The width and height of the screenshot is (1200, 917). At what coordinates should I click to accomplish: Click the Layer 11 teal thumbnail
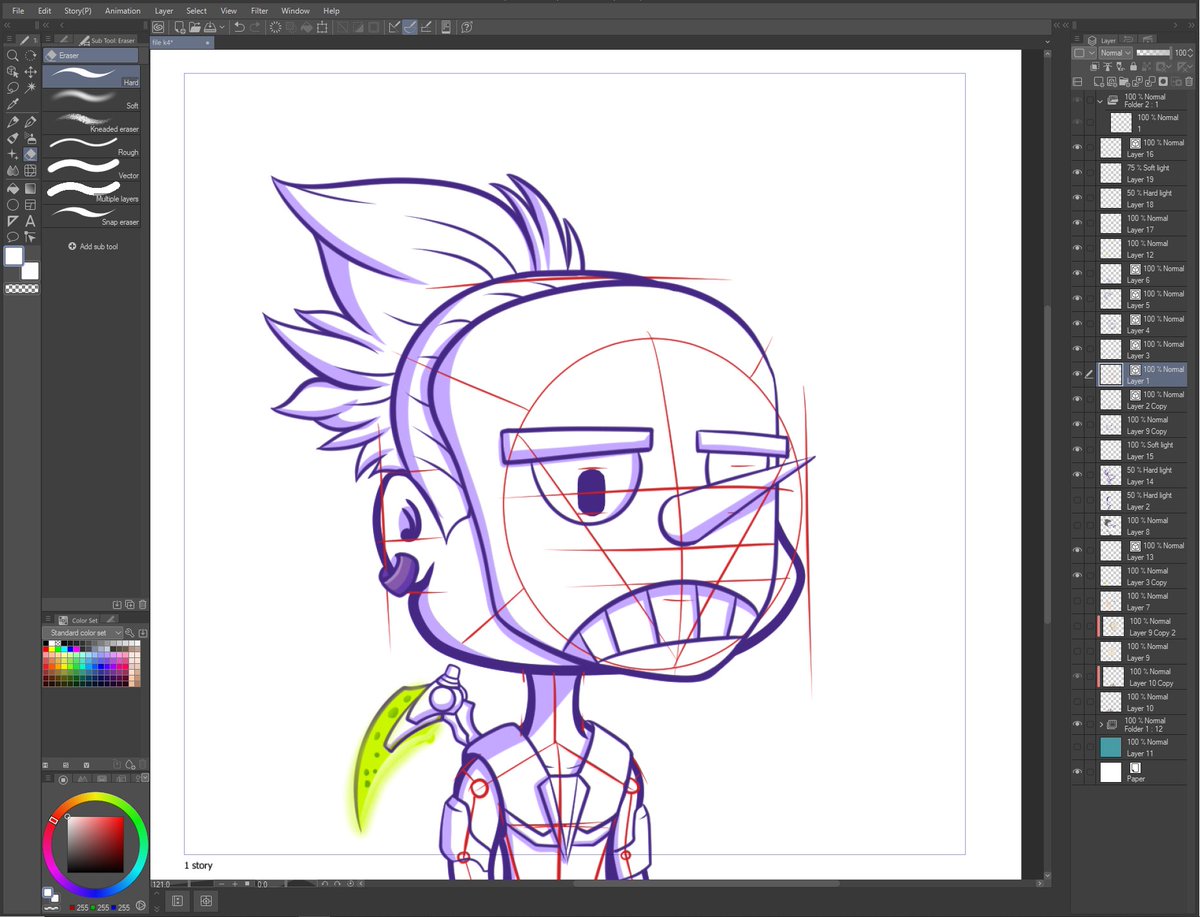[x=1110, y=747]
